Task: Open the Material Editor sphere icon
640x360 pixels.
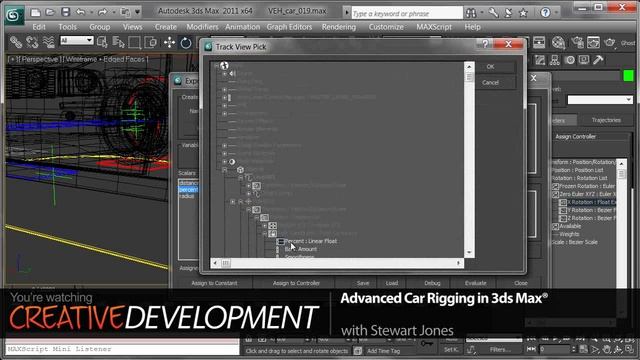Action: point(558,42)
